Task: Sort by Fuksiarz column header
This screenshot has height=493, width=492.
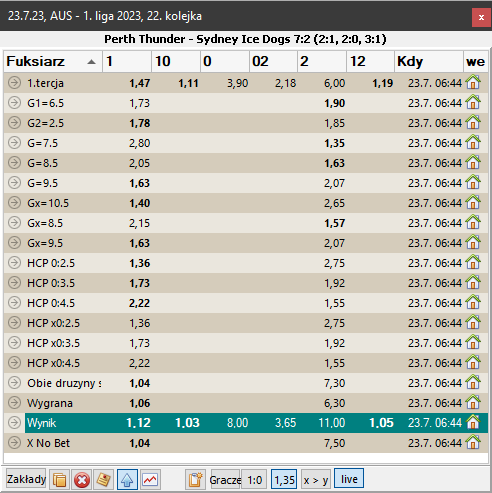Action: coord(53,61)
